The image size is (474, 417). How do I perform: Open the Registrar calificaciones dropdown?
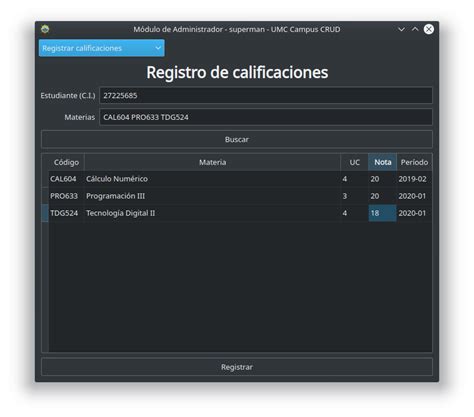tap(101, 48)
